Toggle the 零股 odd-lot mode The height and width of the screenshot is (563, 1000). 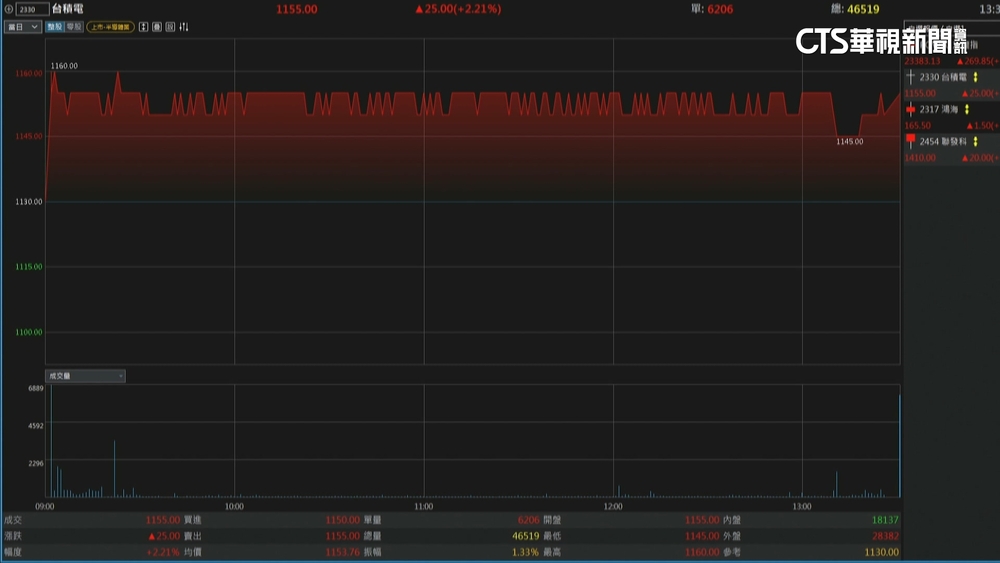tap(74, 27)
